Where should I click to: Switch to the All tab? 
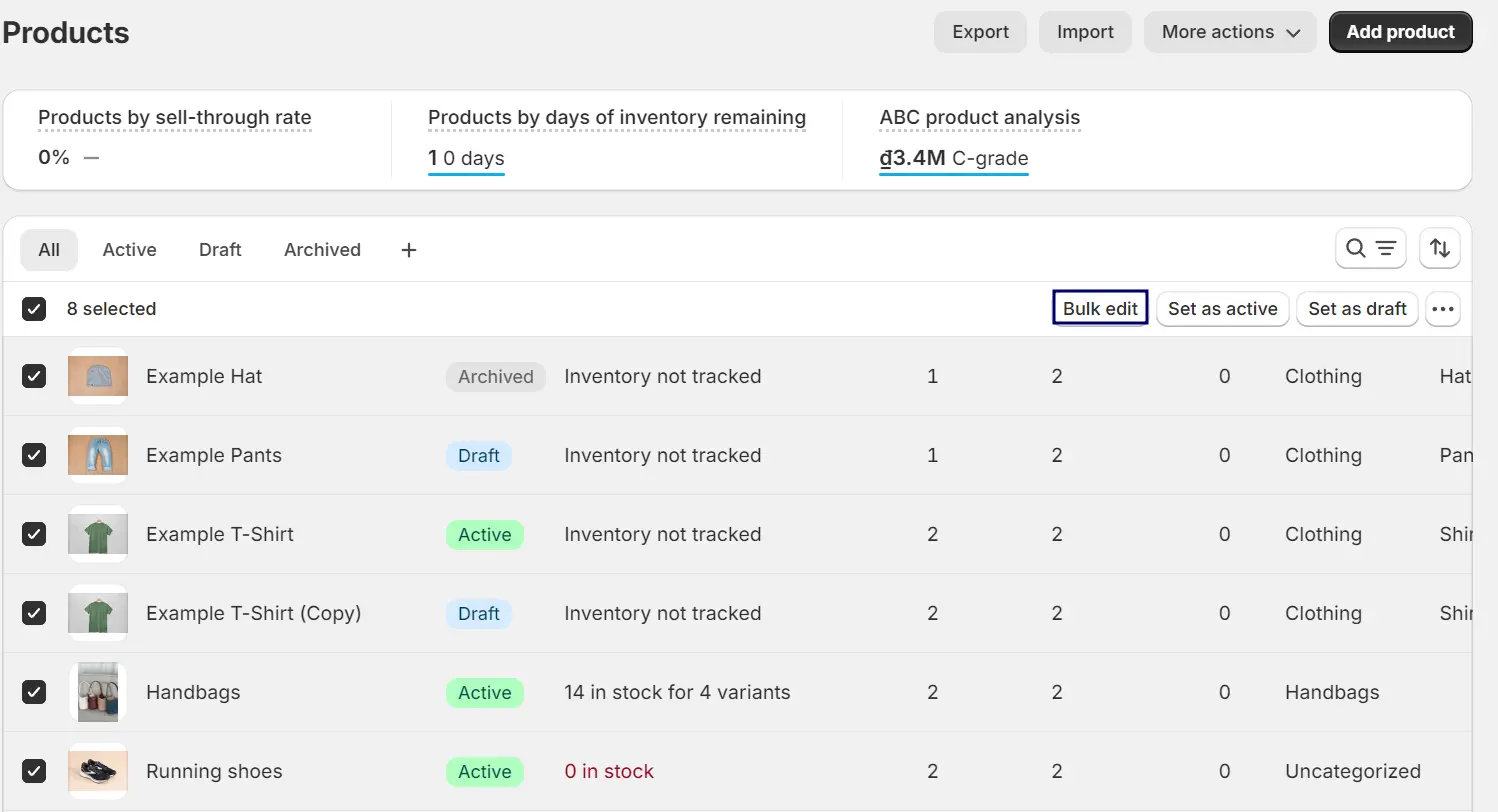(x=49, y=250)
